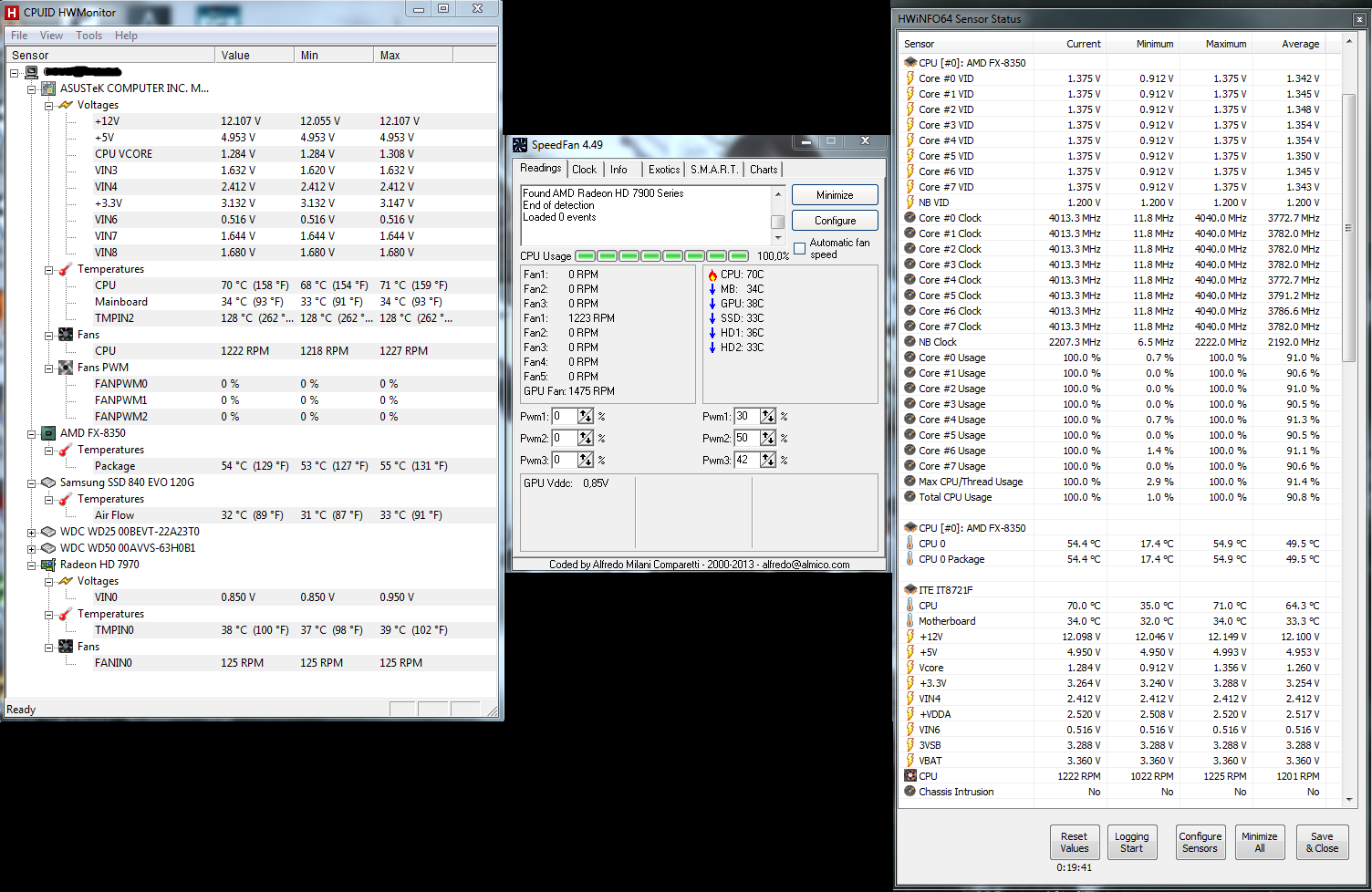The height and width of the screenshot is (892, 1372).
Task: Click the Vcore lightning icon in HWiNFO
Action: (x=909, y=668)
